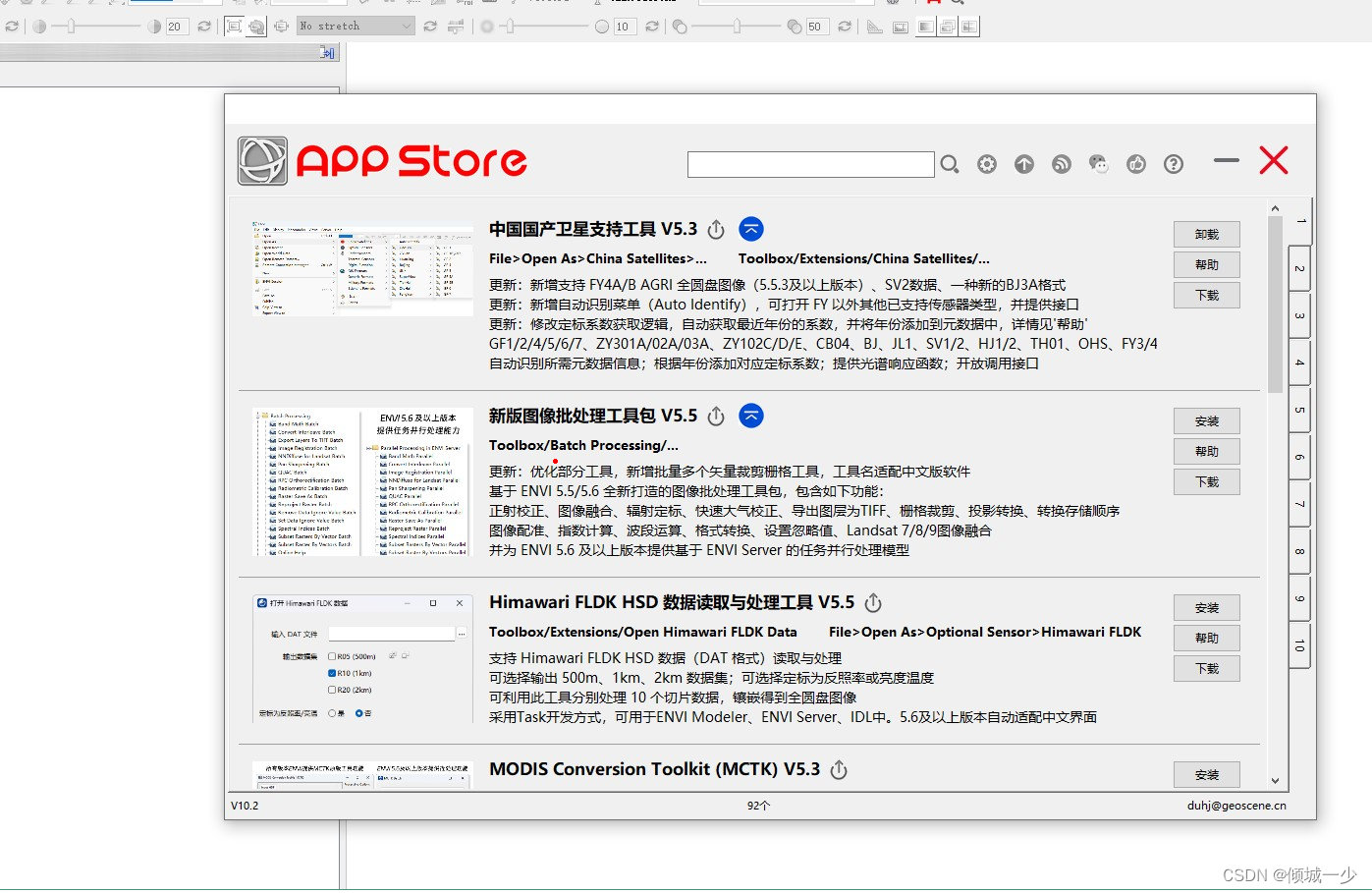
Task: Switch to page tab 5
Action: (x=1299, y=410)
